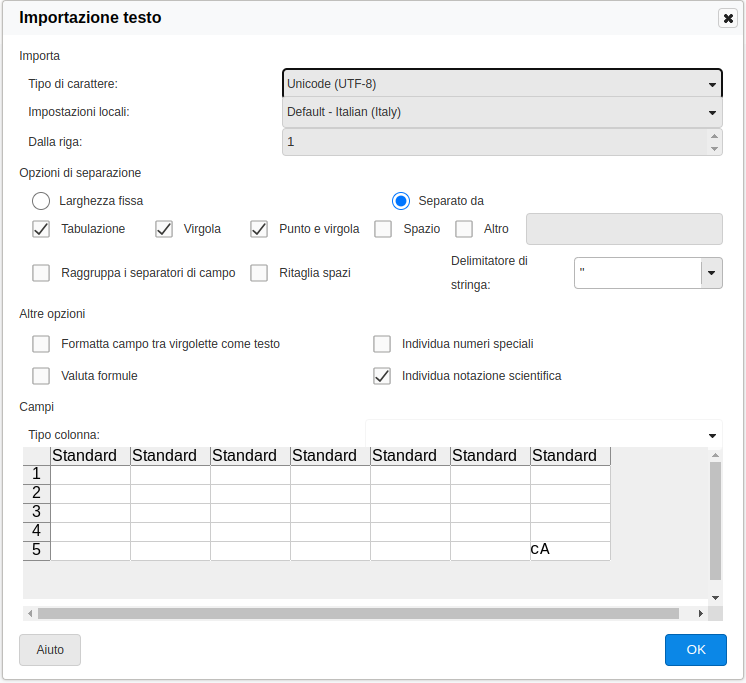
Task: Close the Importazione testo dialog
Action: pos(728,18)
